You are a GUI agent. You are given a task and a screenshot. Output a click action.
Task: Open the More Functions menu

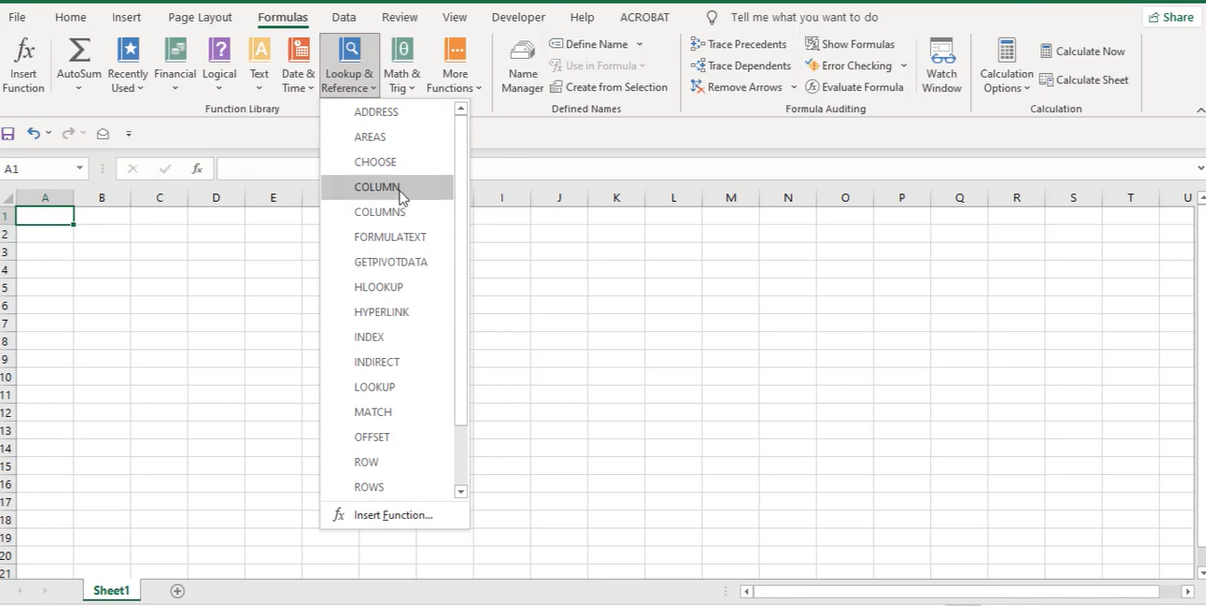[455, 66]
